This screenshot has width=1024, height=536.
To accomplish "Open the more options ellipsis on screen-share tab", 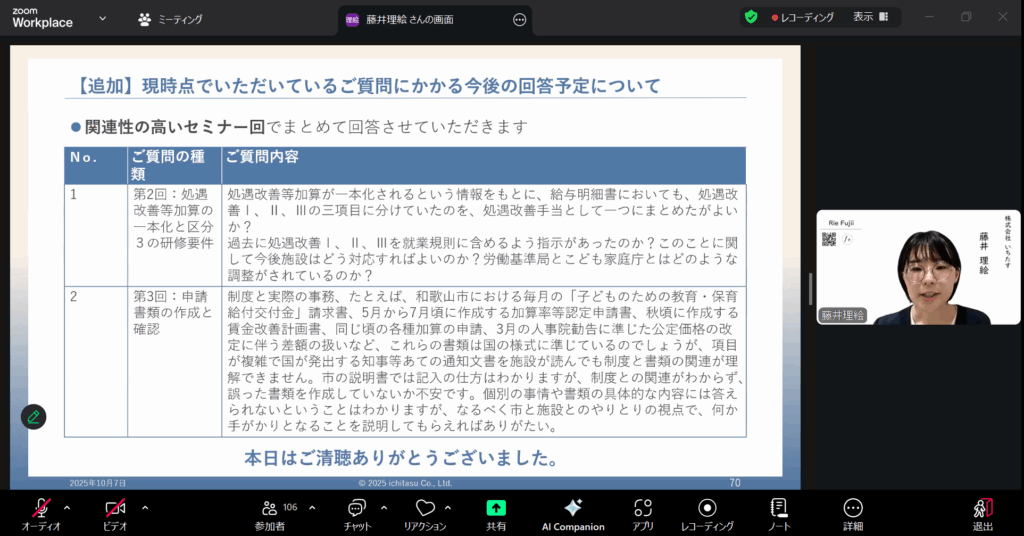I will coord(520,20).
